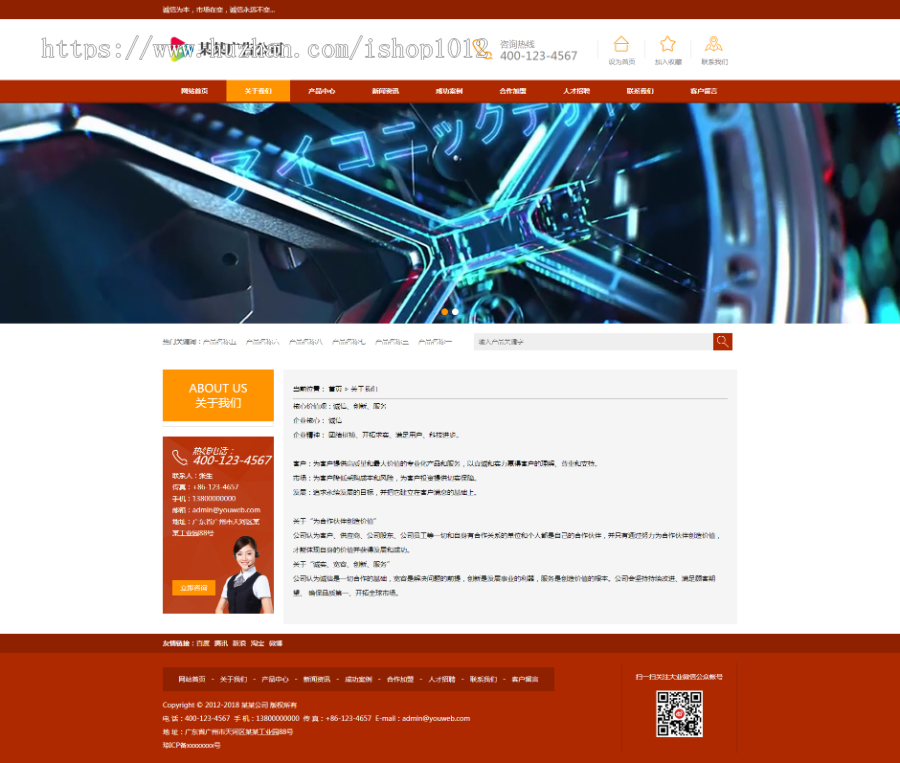900x763 pixels.
Task: Open the 产品中心 navigation menu
Action: coord(321,90)
